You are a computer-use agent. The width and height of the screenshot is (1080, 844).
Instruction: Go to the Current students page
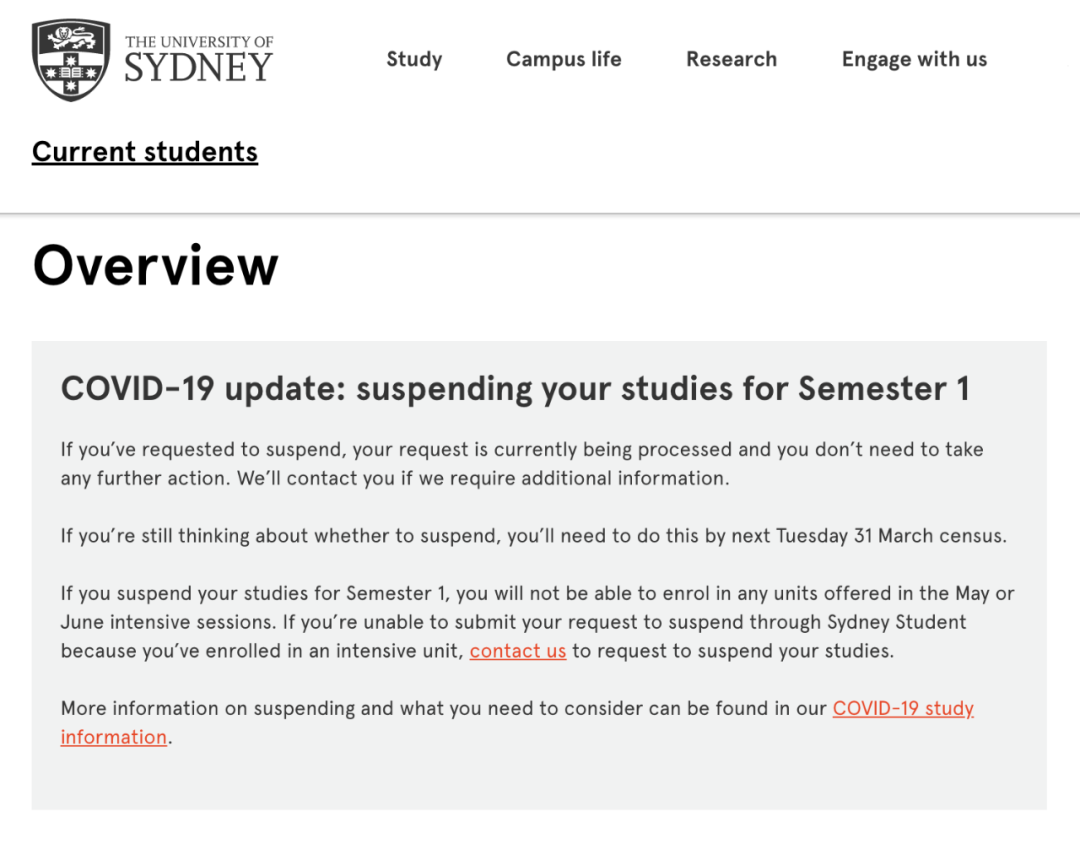click(x=145, y=152)
